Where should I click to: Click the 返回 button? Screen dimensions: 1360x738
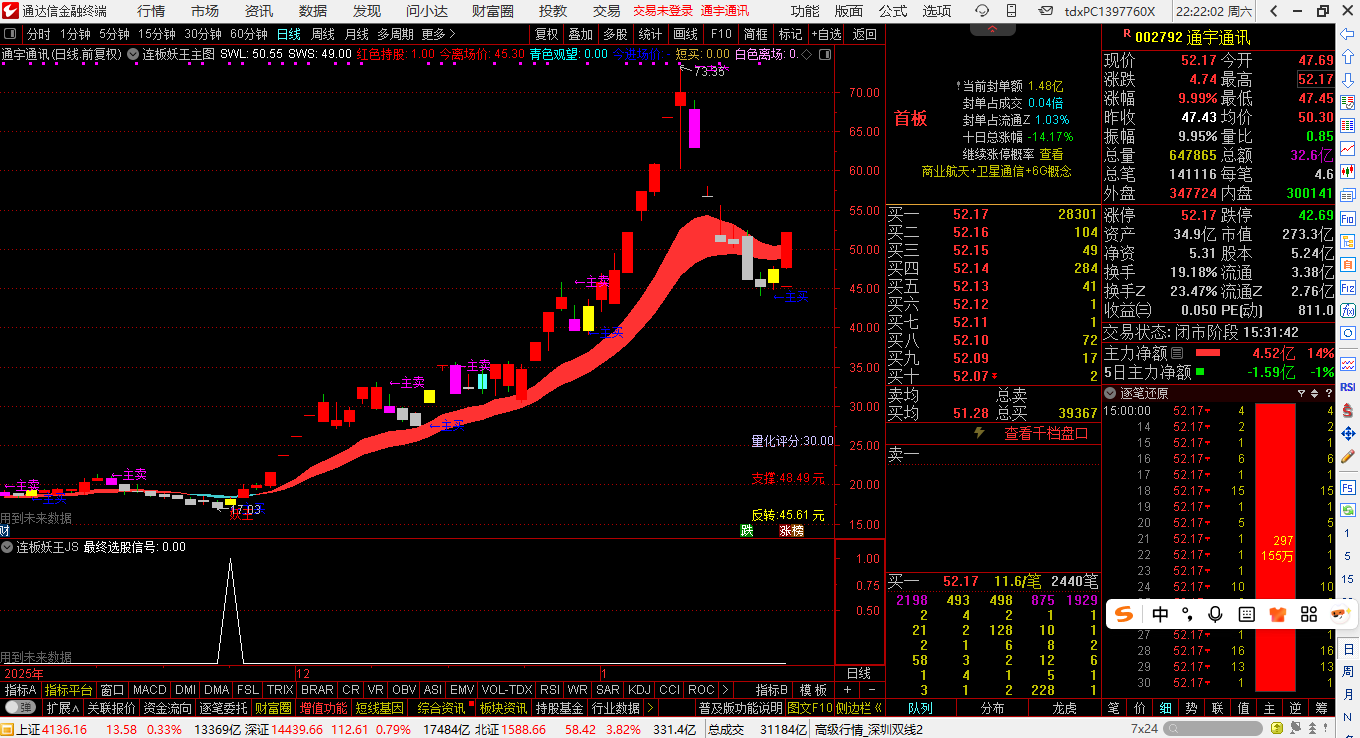click(x=865, y=34)
